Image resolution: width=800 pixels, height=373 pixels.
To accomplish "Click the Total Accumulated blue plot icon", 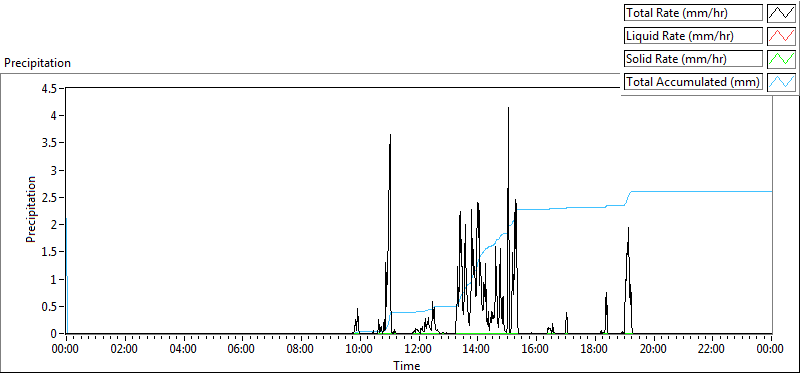I will coord(781,82).
